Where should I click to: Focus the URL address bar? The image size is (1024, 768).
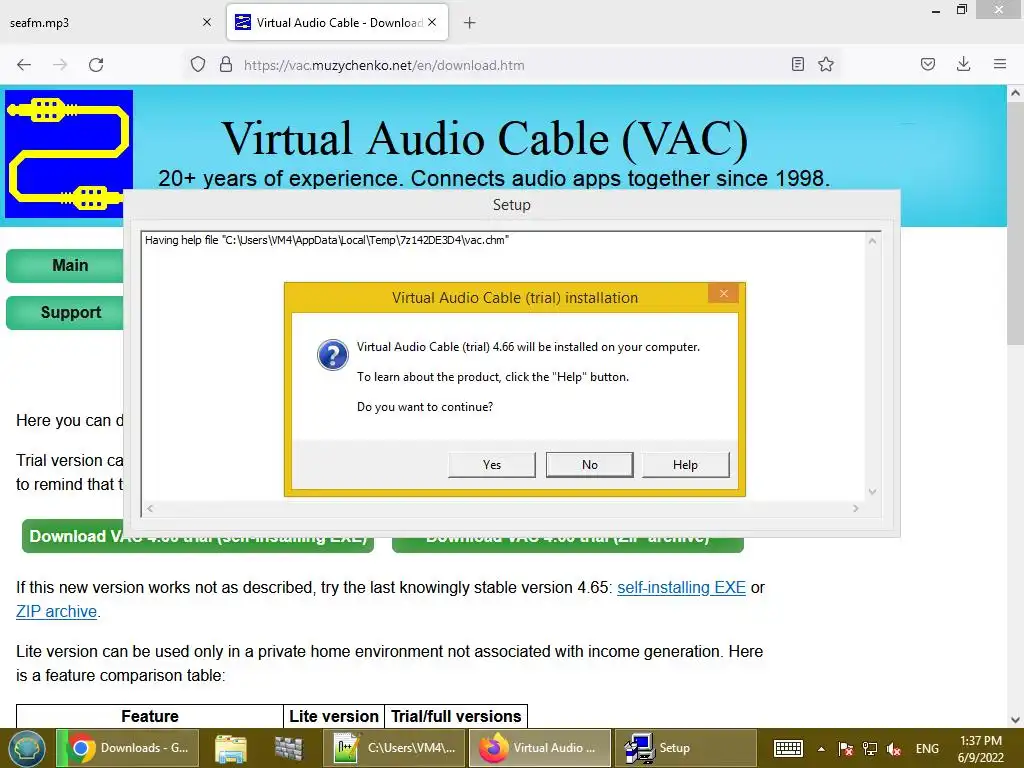click(x=509, y=65)
